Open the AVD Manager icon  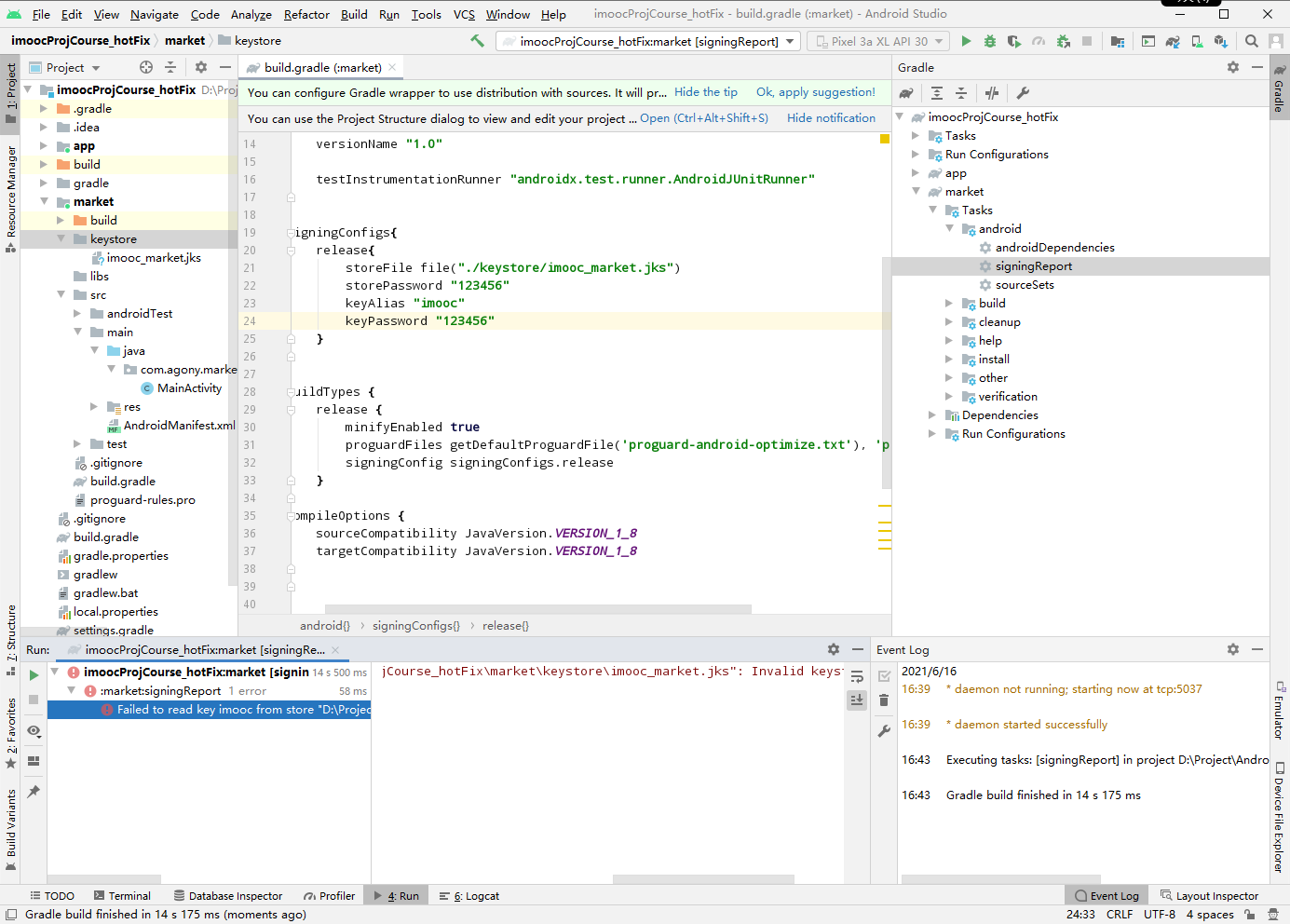point(1197,41)
